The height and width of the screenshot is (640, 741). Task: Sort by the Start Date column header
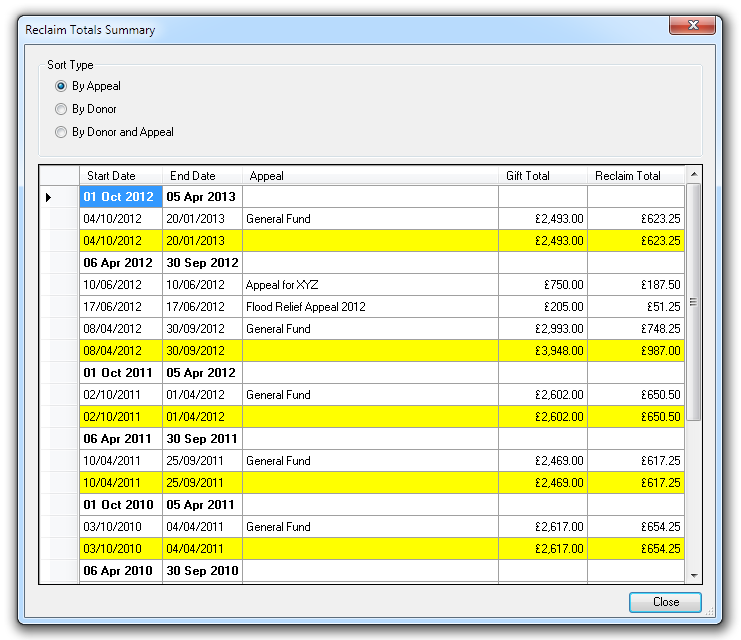point(121,175)
